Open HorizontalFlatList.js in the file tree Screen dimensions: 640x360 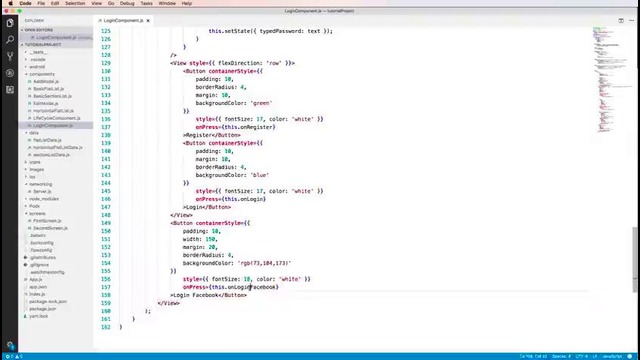(53, 111)
